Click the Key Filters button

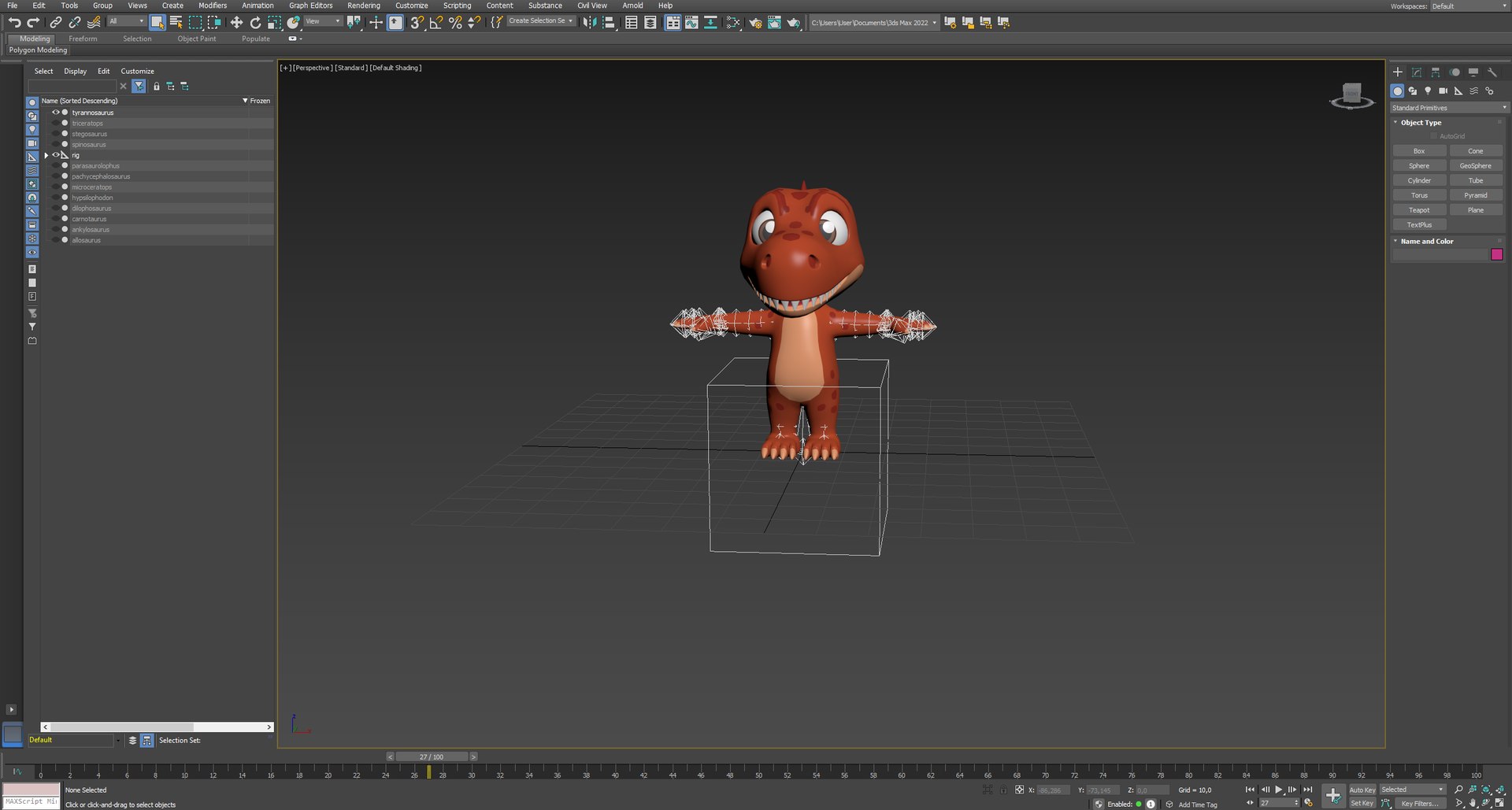coord(1419,804)
